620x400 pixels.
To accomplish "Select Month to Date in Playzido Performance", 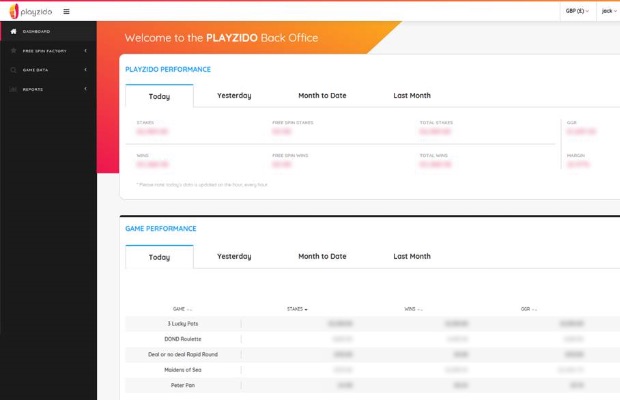I will (x=322, y=96).
